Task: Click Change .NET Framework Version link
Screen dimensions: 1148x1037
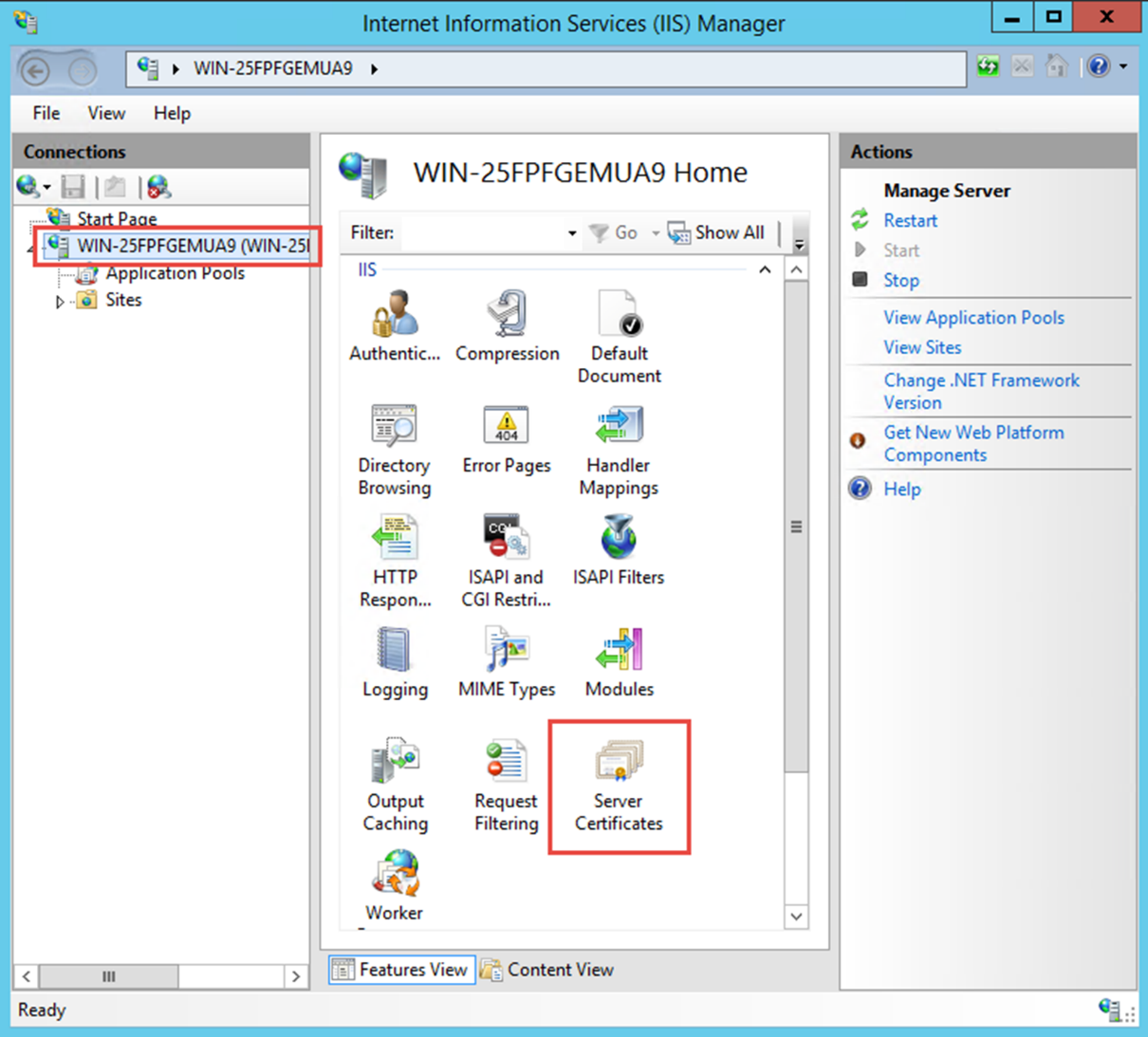Action: pyautogui.click(x=982, y=391)
